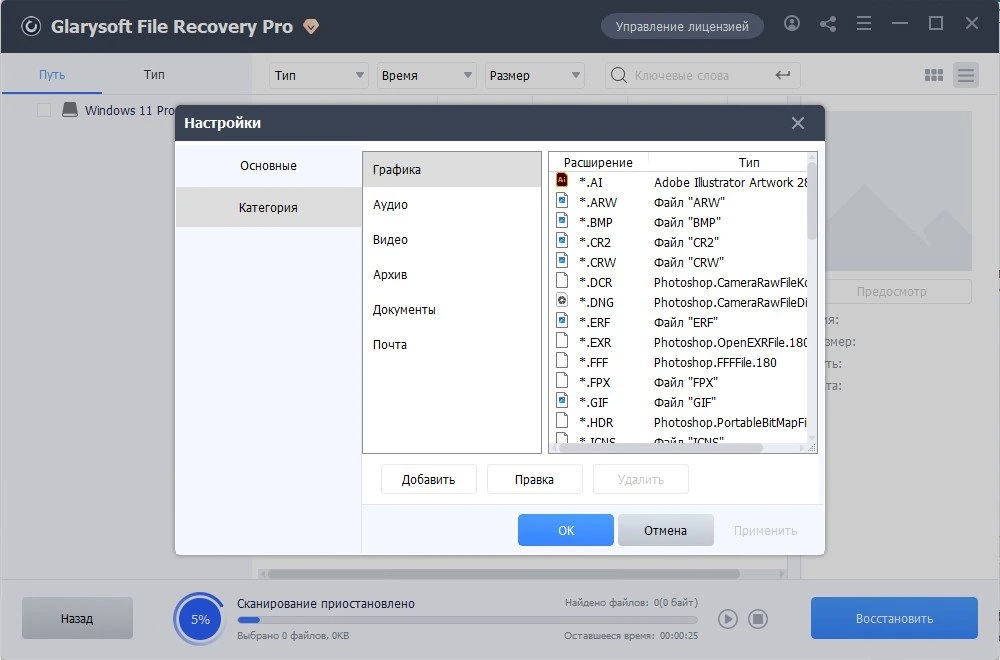
Task: Open the Категория settings section
Action: (268, 207)
